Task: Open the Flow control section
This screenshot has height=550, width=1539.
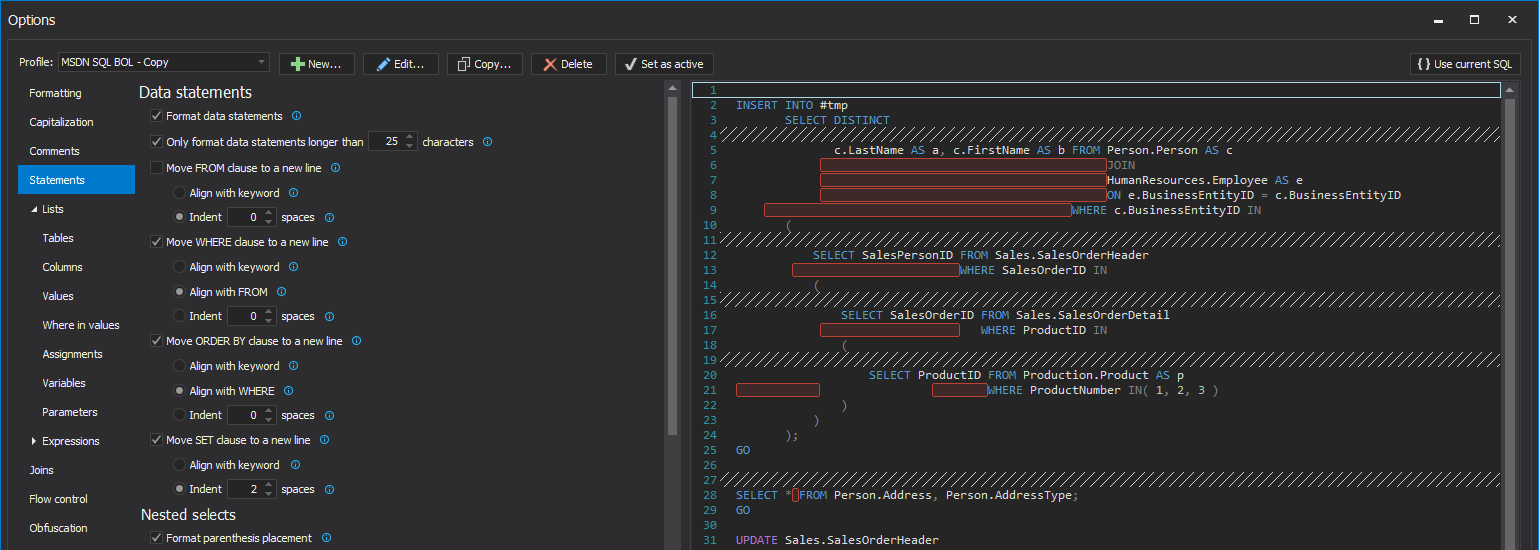Action: tap(76, 499)
